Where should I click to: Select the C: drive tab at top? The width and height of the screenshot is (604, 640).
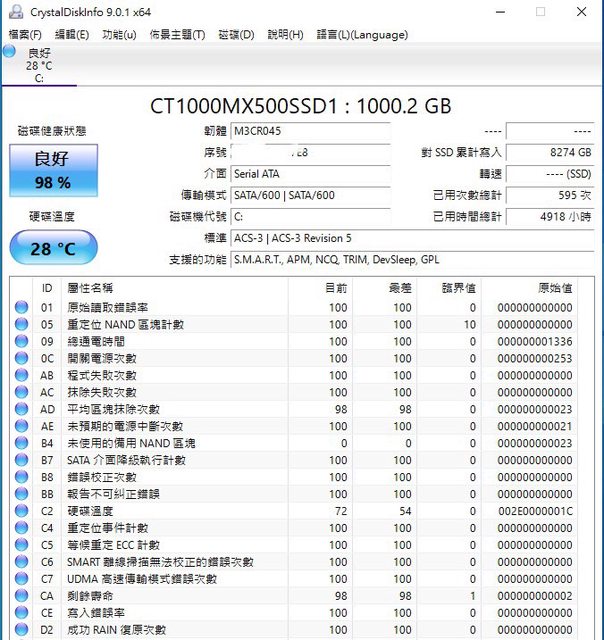pos(39,65)
